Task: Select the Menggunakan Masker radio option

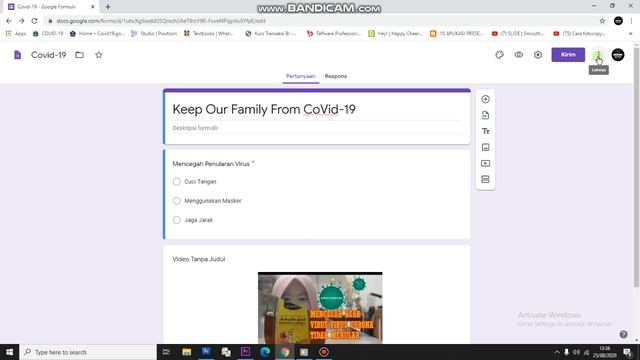Action: coord(177,201)
